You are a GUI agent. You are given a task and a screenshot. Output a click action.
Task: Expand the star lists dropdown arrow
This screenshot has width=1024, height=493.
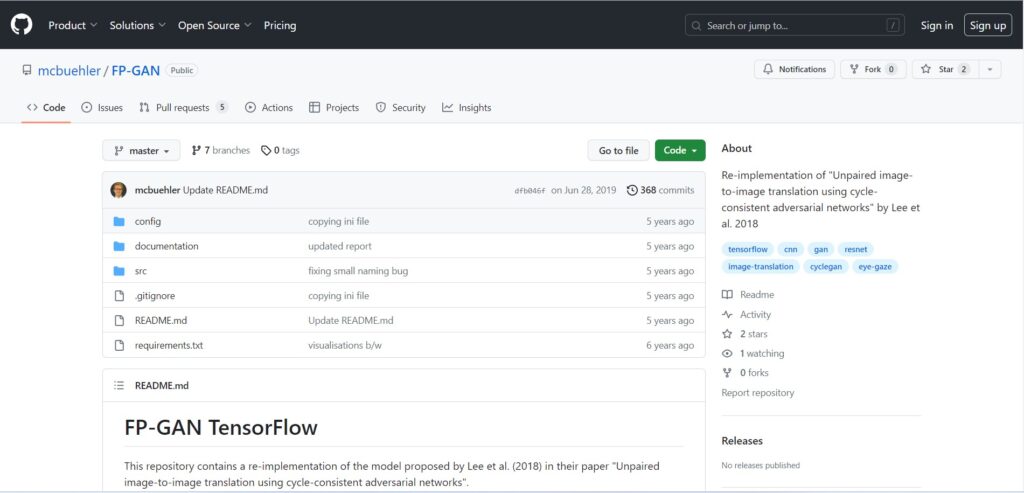[x=989, y=69]
